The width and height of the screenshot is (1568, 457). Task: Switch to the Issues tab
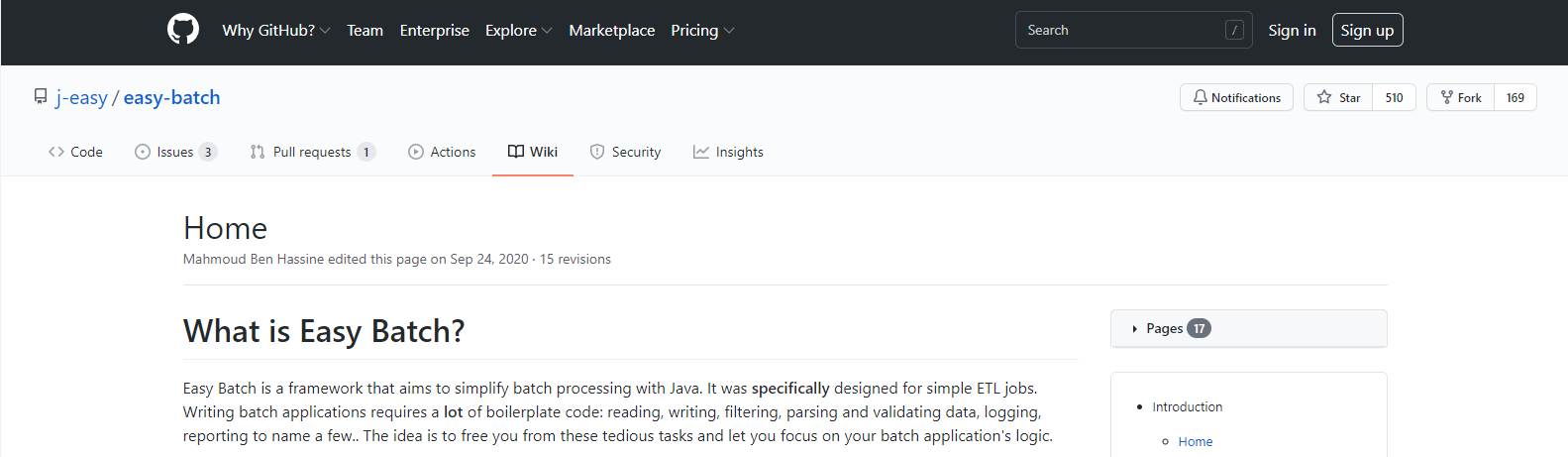[x=175, y=152]
